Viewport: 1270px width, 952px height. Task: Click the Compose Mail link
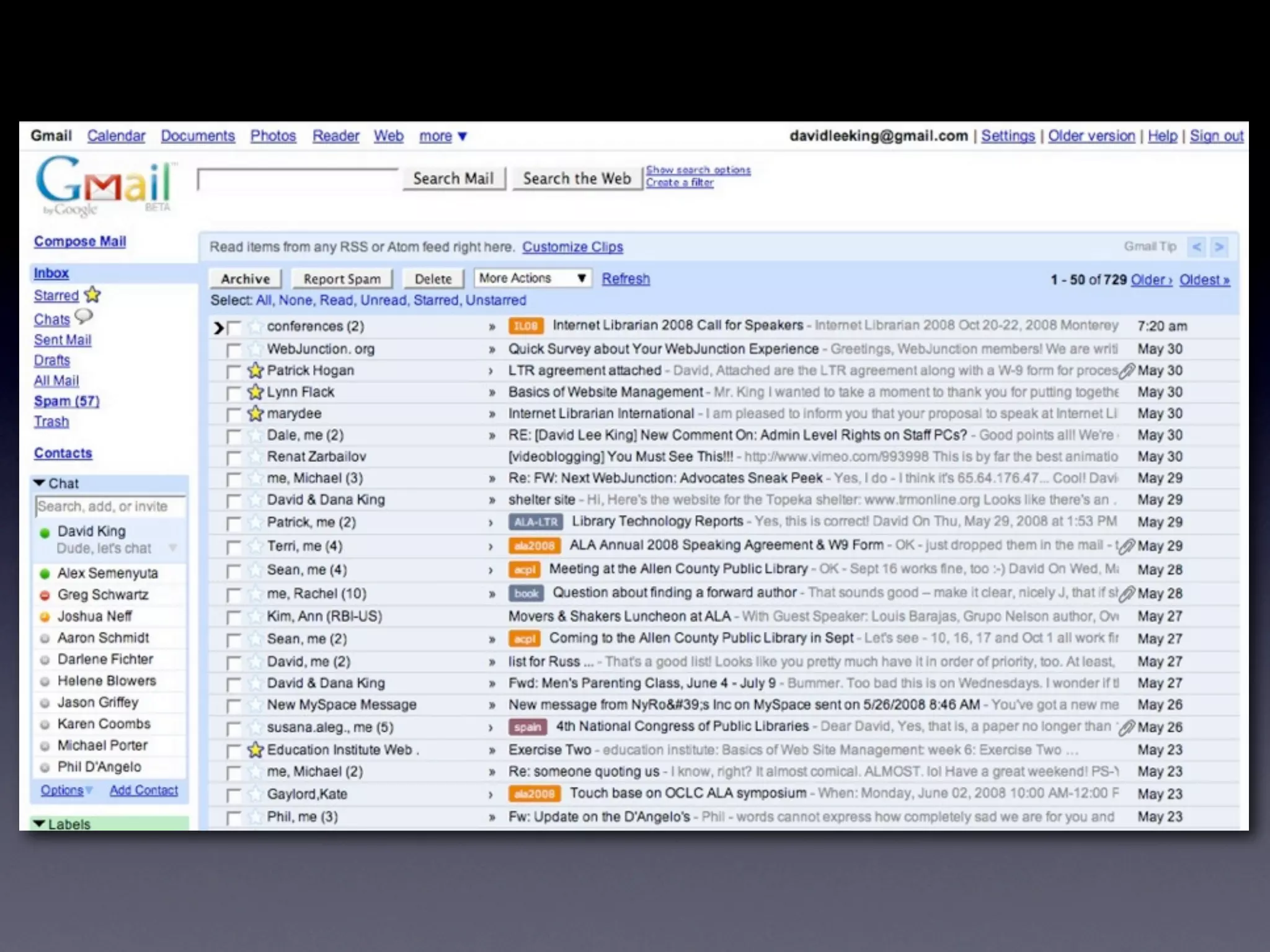coord(80,242)
